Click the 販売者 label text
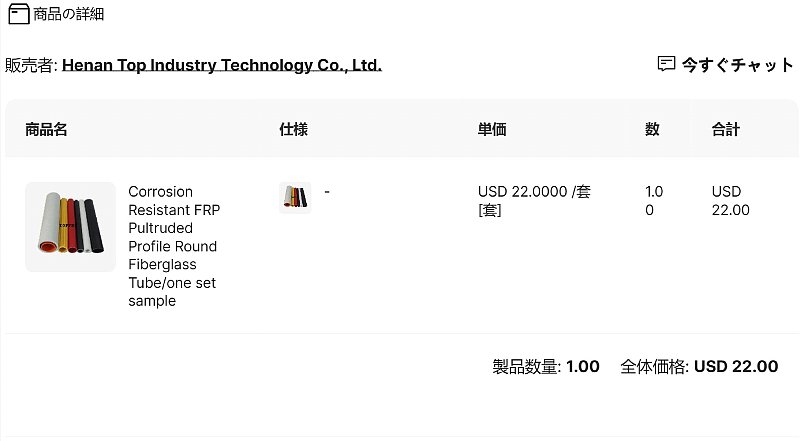Viewport: 800px width, 441px height. (x=31, y=65)
